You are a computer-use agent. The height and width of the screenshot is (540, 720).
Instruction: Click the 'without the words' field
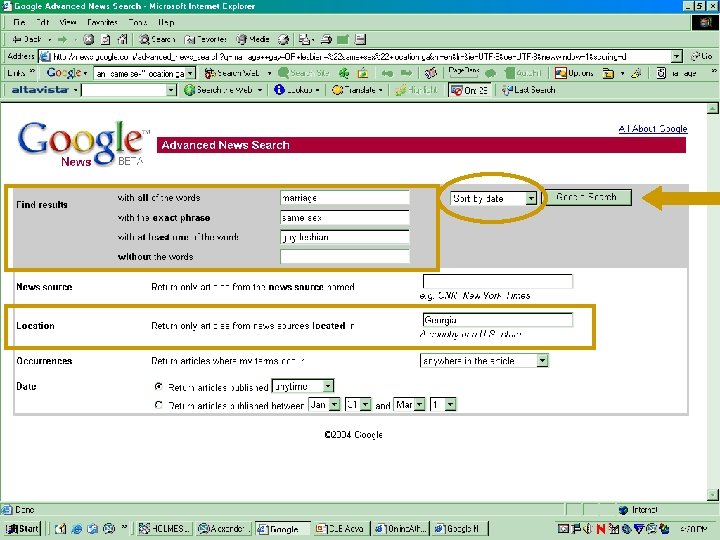coord(344,256)
